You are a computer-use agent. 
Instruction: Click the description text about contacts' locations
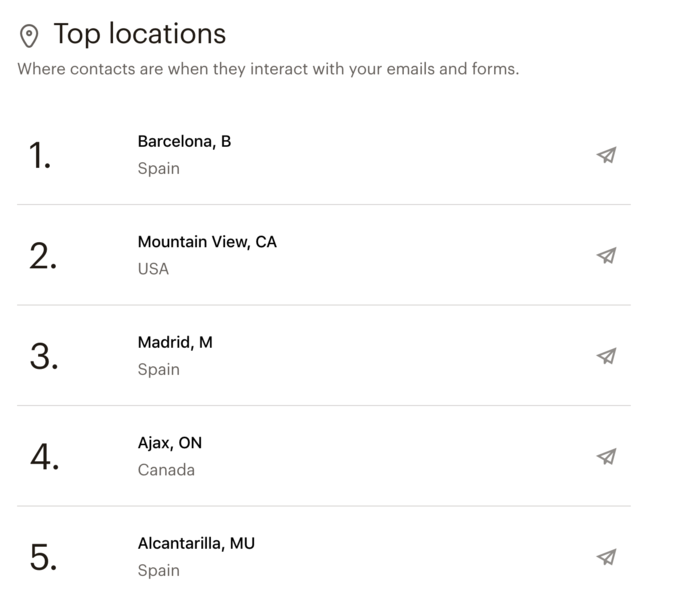(268, 70)
